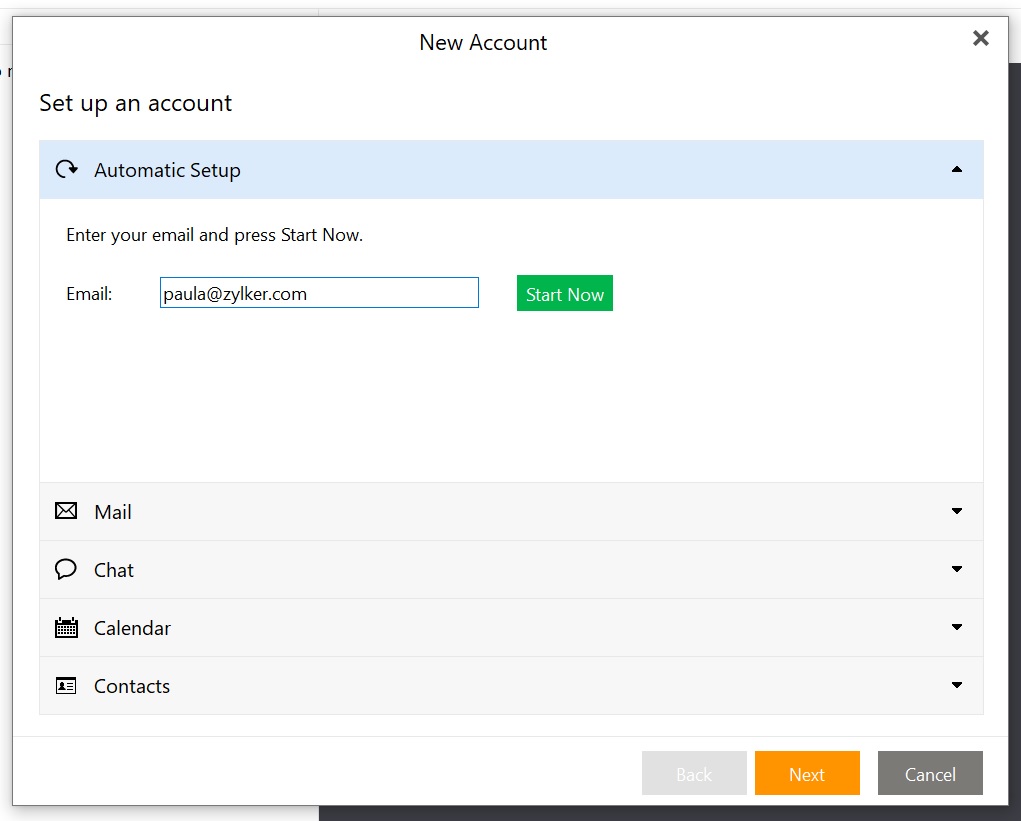Close the New Account dialog
Screen dimensions: 1021x821
click(x=980, y=38)
